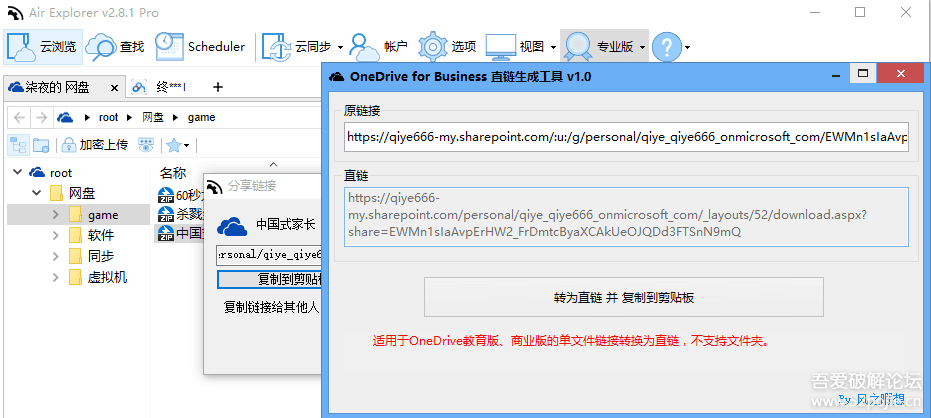This screenshot has width=931, height=418.
Task: Collapse the 网盘 tree node
Action: (37, 193)
